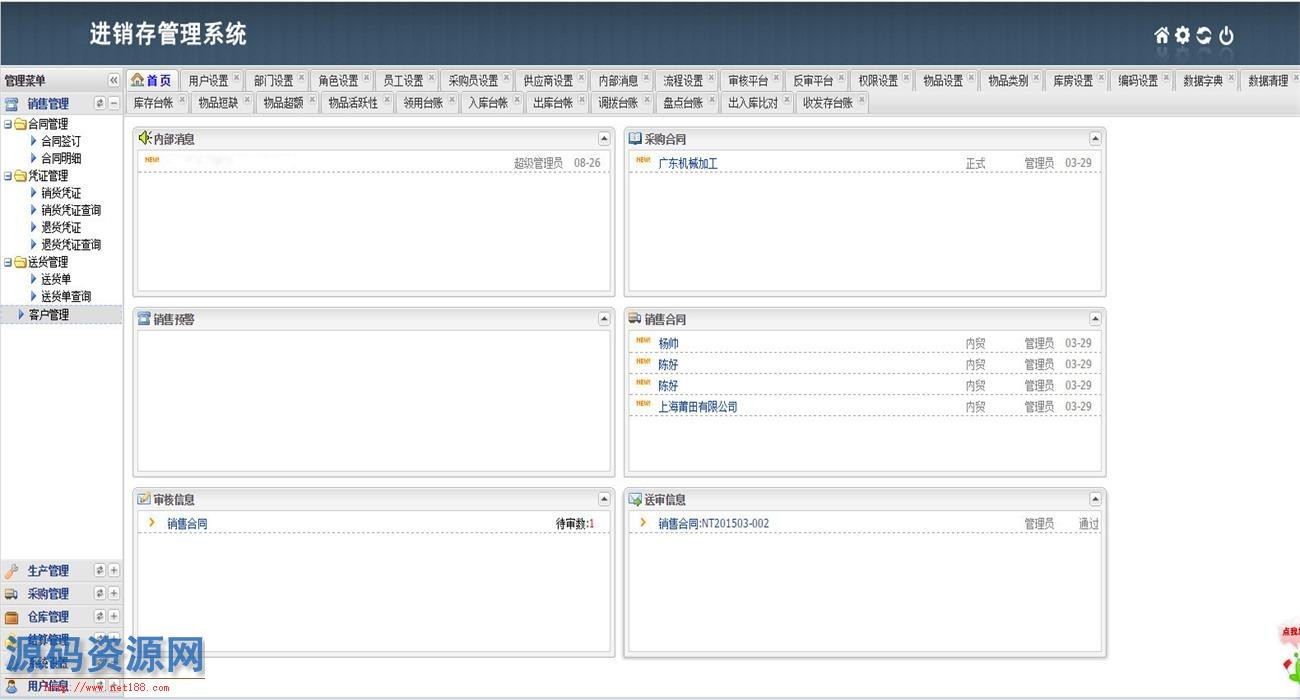Click refresh icon beside 生产管理

pos(100,570)
